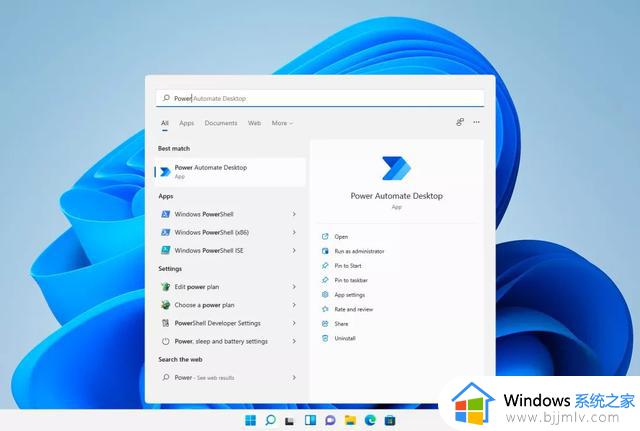Image resolution: width=640 pixels, height=431 pixels.
Task: Choose Run as administrator
Action: (x=359, y=251)
